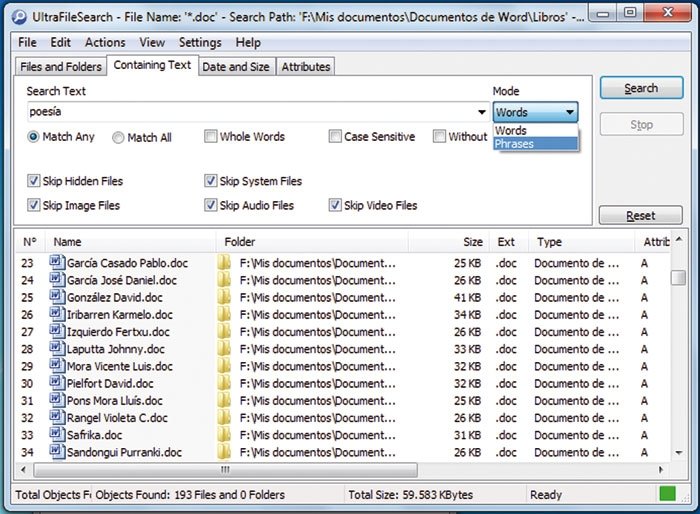Choose Words in the Mode dropdown list
The image size is (700, 514).
pyautogui.click(x=536, y=131)
